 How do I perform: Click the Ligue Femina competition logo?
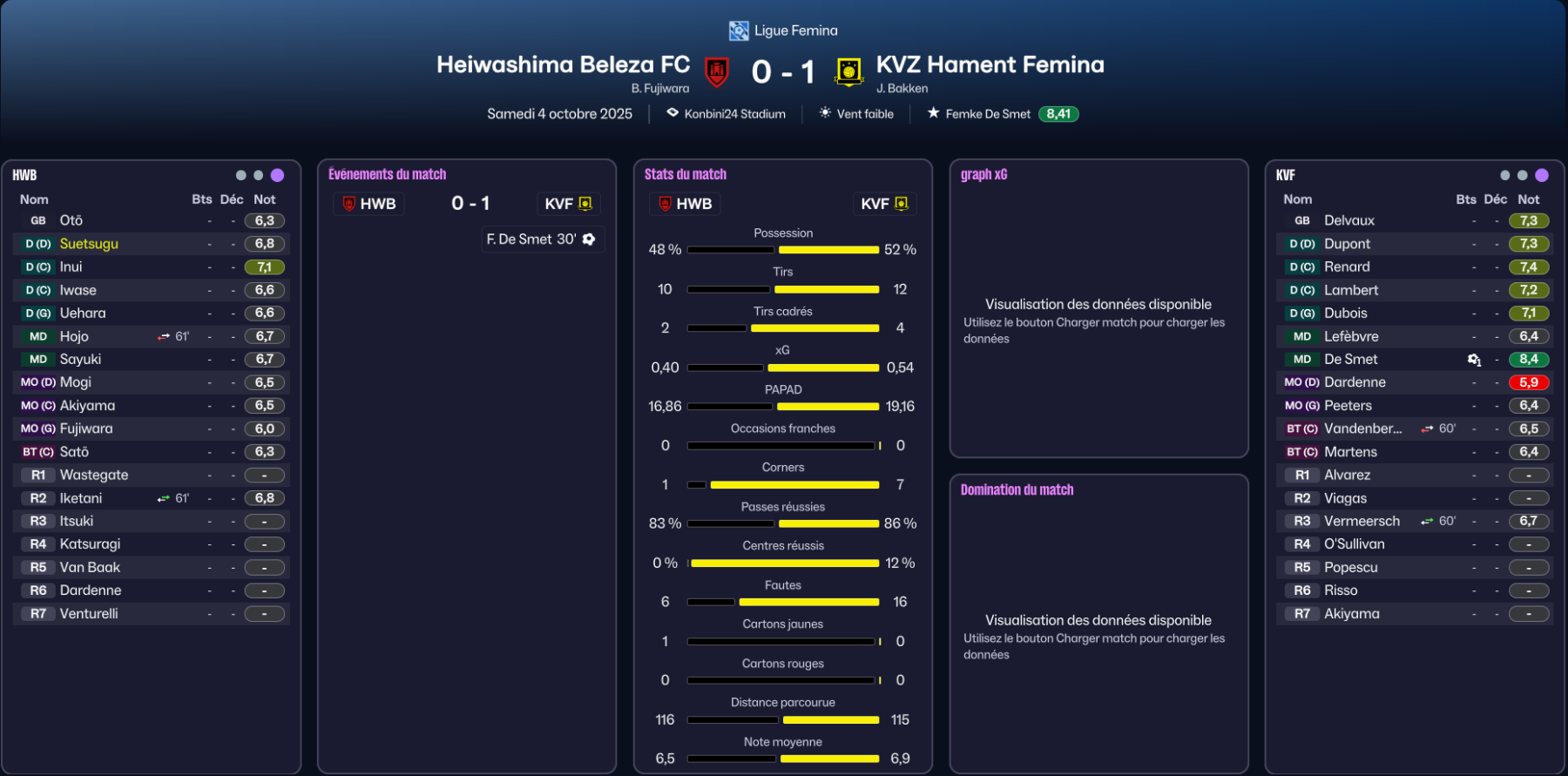(739, 31)
